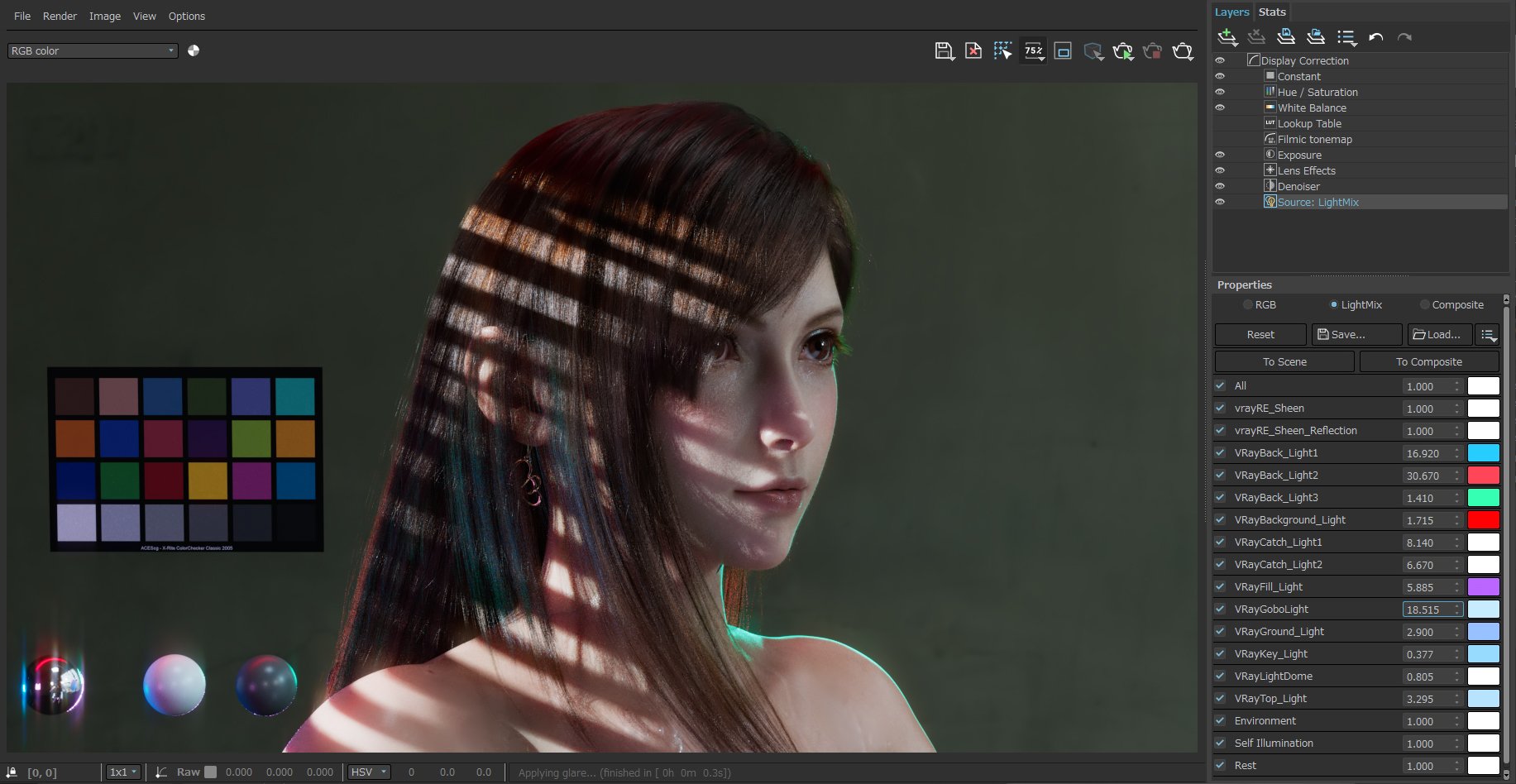
Task: Click the plain teapot render icon
Action: pos(1183,51)
